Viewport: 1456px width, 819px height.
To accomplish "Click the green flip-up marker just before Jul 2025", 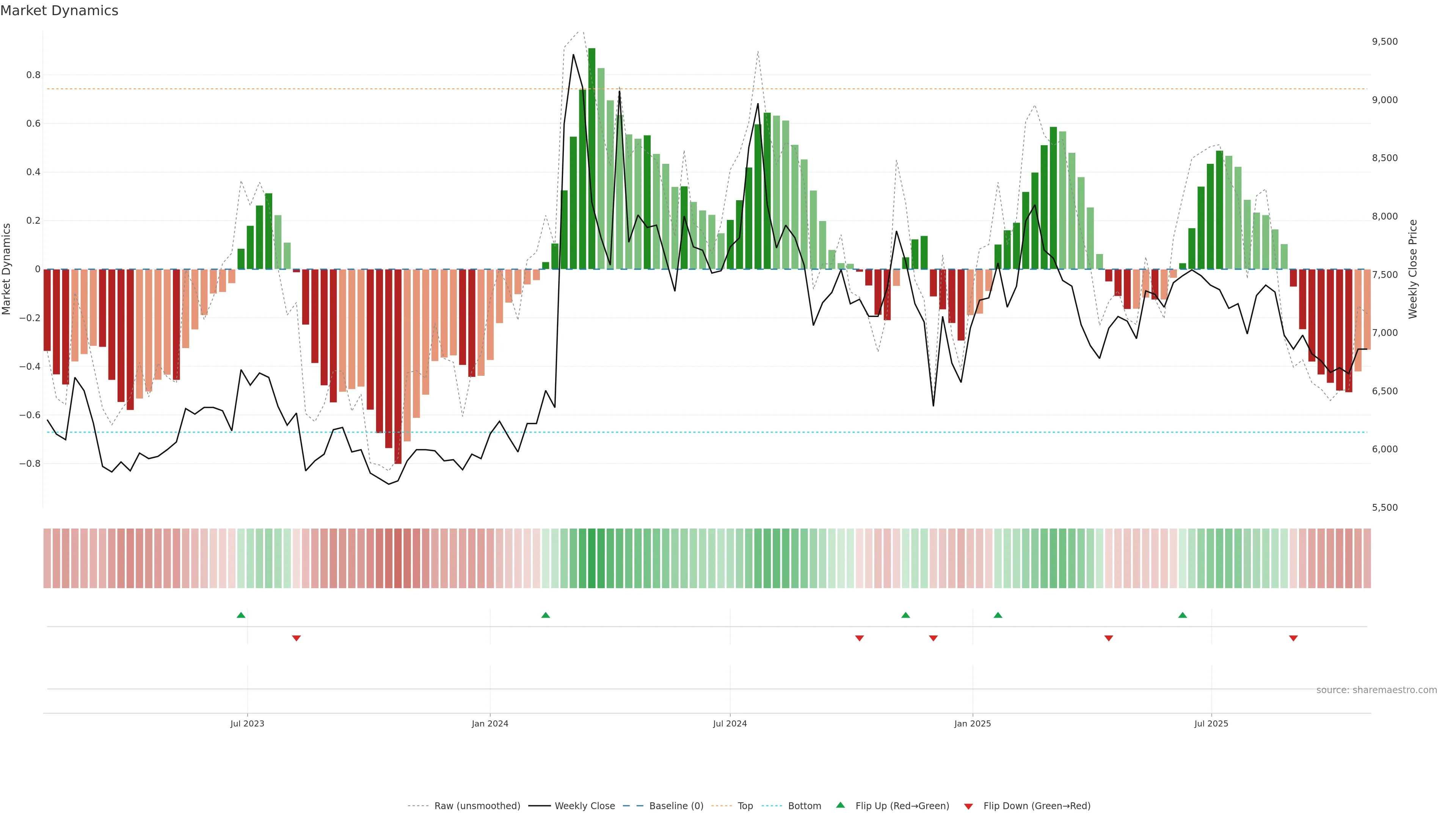I will coord(1183,615).
